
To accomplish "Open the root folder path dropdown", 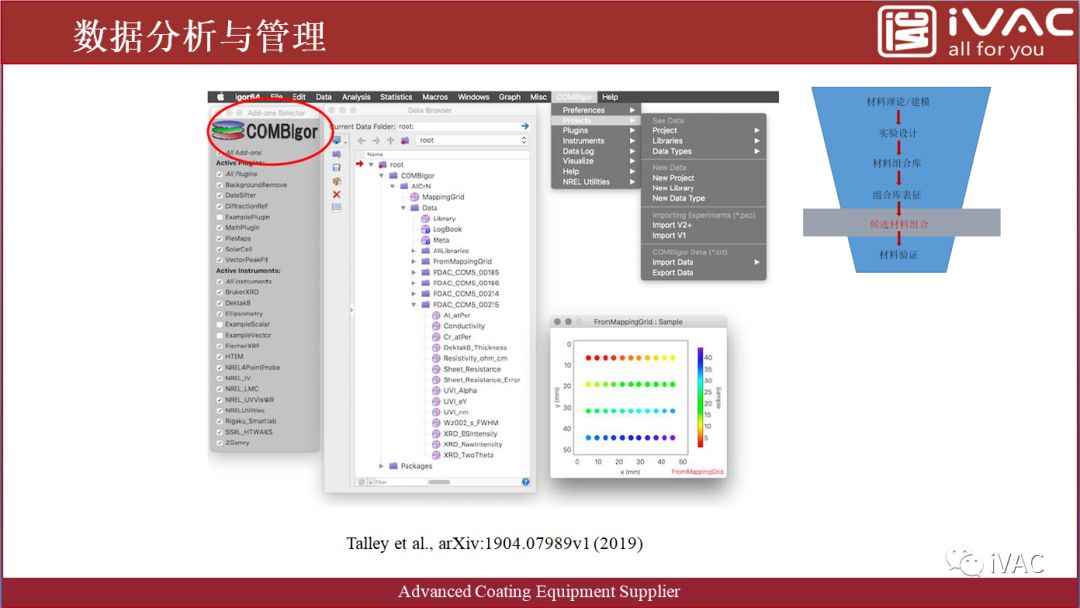I will [x=473, y=140].
